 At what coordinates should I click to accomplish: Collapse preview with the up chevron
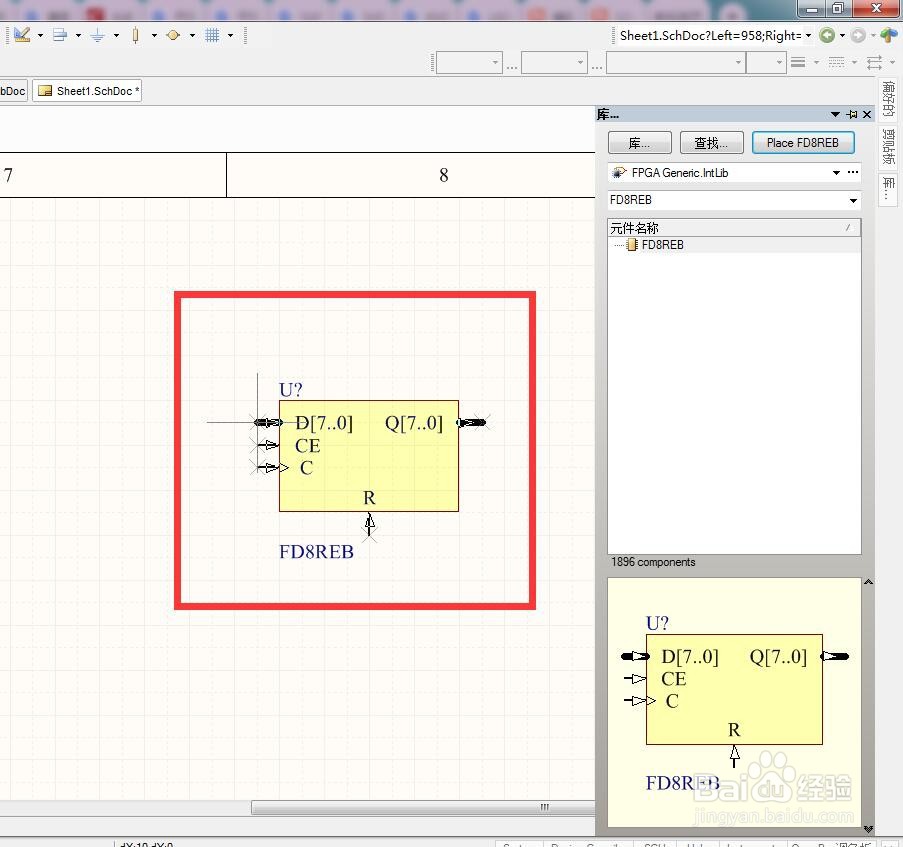(868, 582)
